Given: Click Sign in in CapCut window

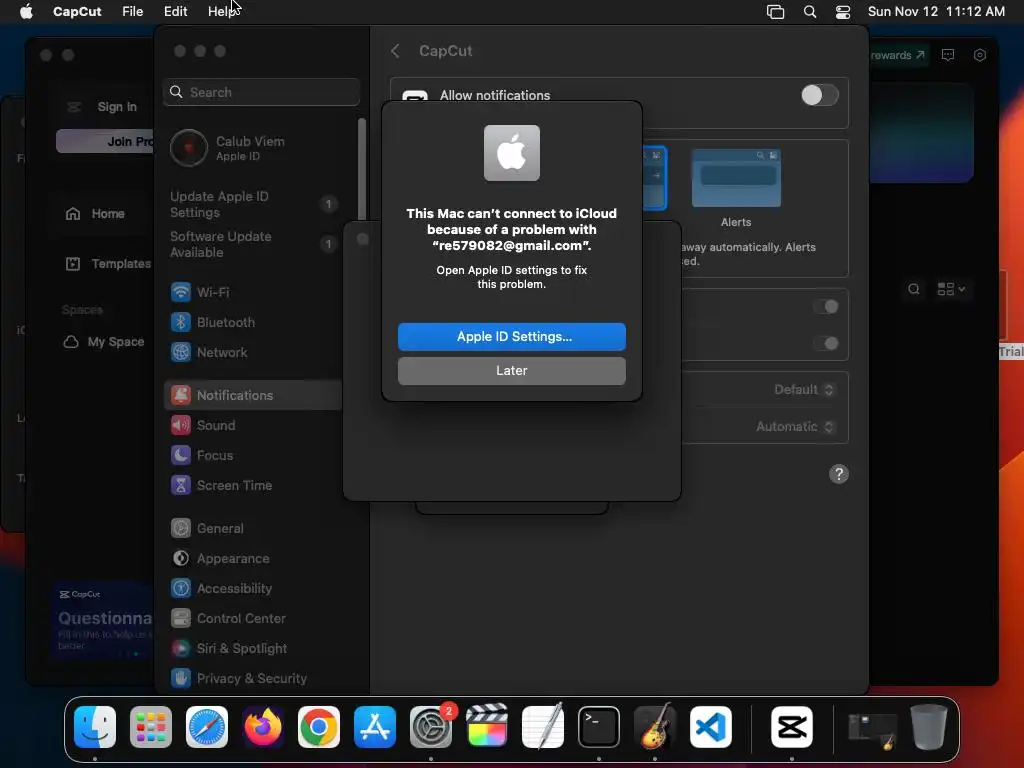Looking at the screenshot, I should 117,106.
